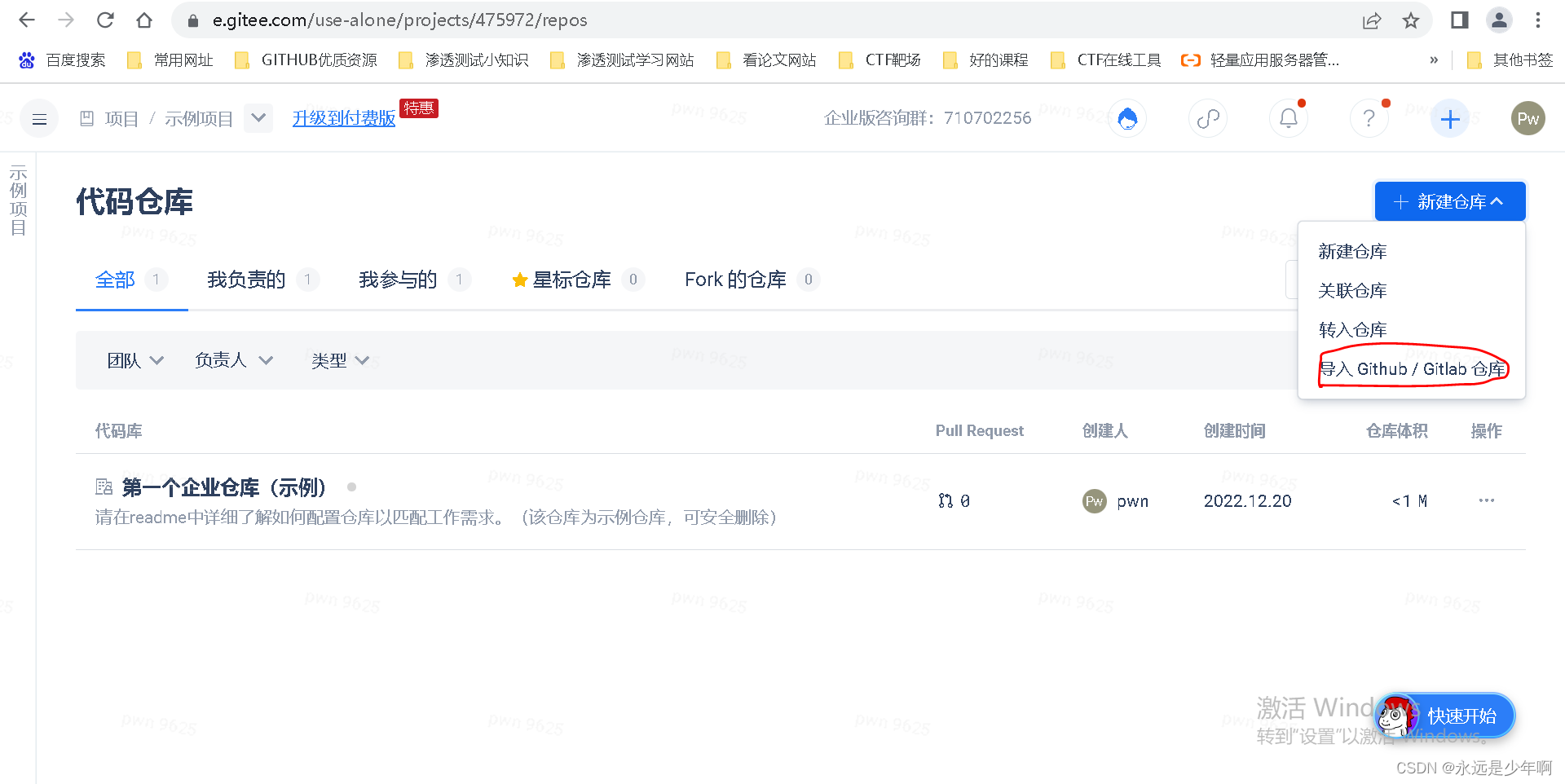Image resolution: width=1565 pixels, height=784 pixels.
Task: Click the chain link icon in header
Action: (x=1208, y=118)
